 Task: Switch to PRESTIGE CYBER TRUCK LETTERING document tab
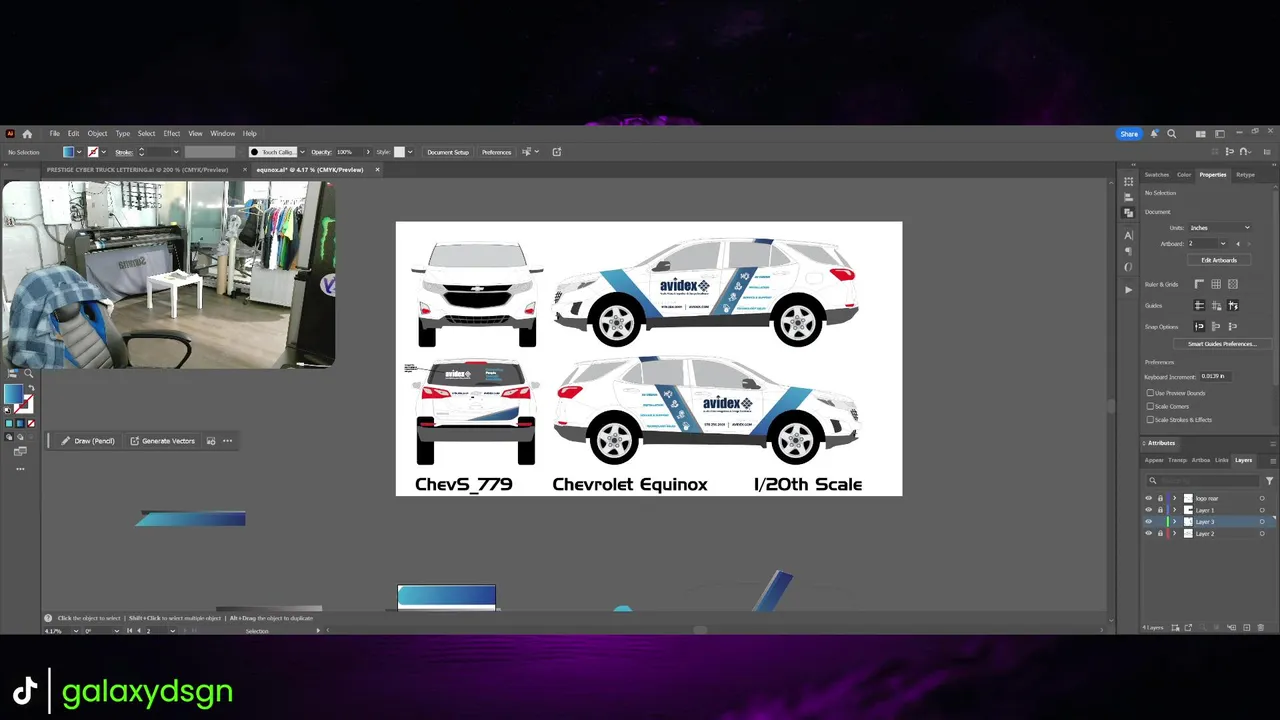click(x=137, y=170)
